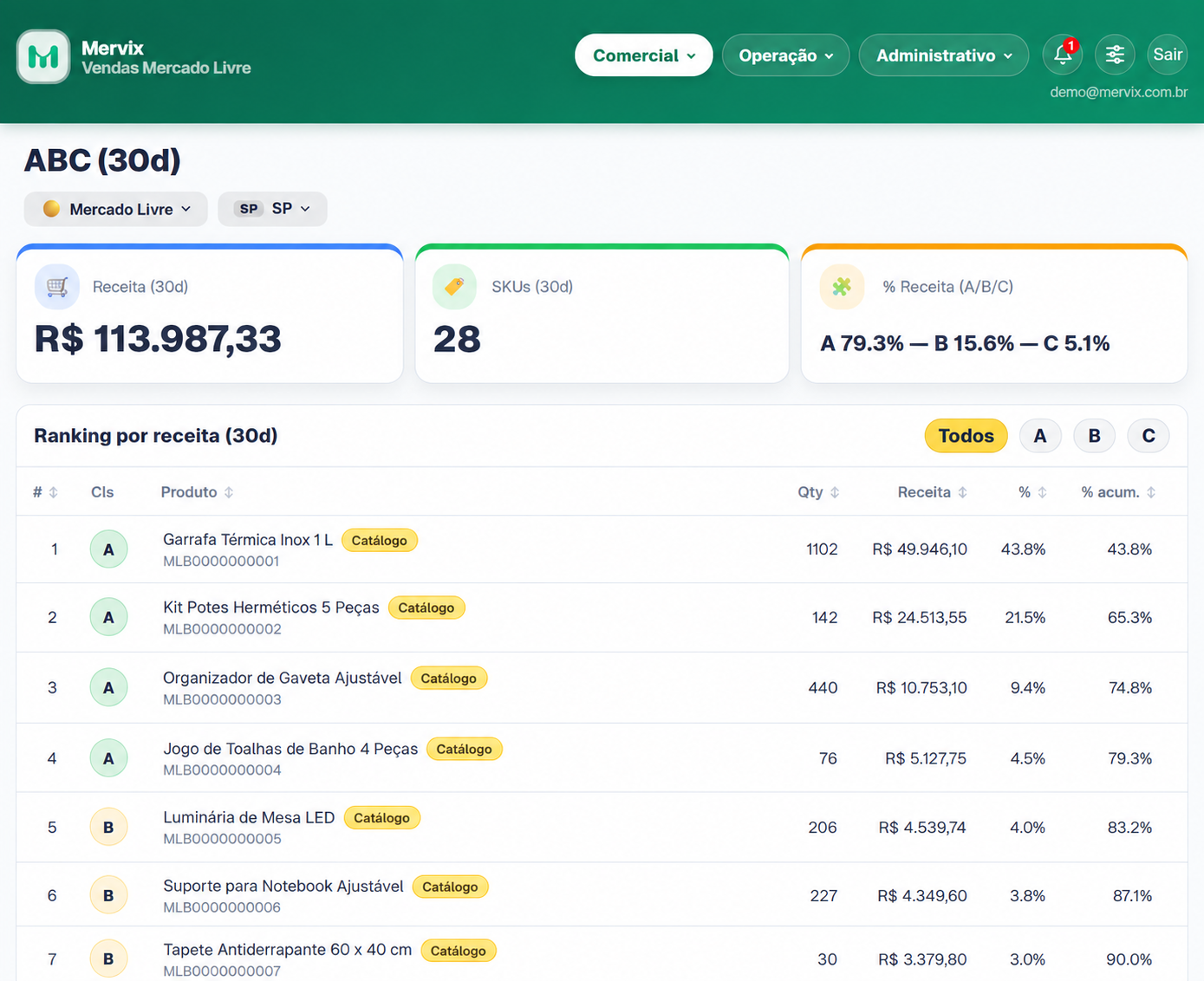Viewport: 1204px width, 981px height.
Task: Open the notifications bell
Action: coord(1063,55)
